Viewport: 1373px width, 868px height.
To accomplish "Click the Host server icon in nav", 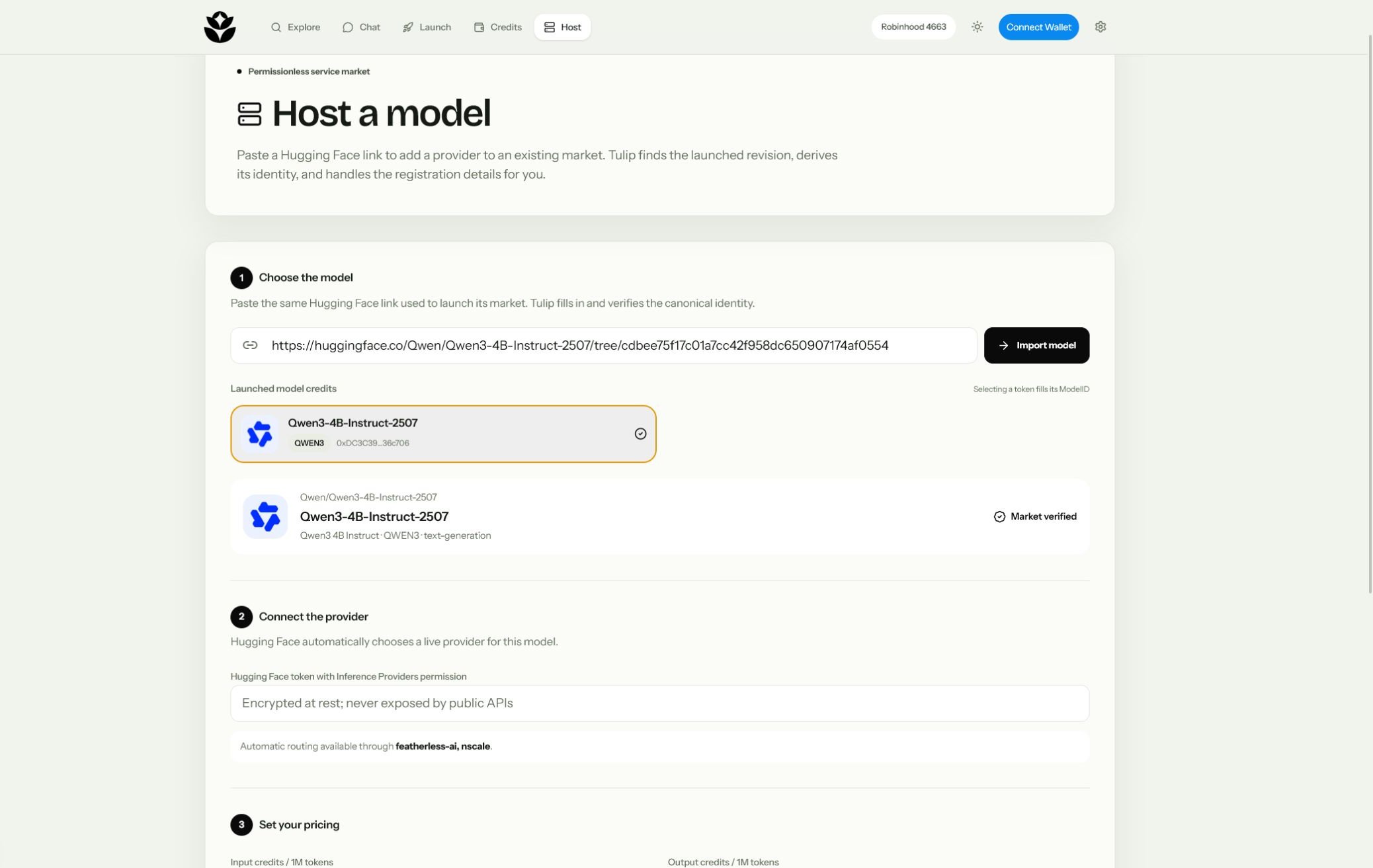I will pyautogui.click(x=550, y=27).
